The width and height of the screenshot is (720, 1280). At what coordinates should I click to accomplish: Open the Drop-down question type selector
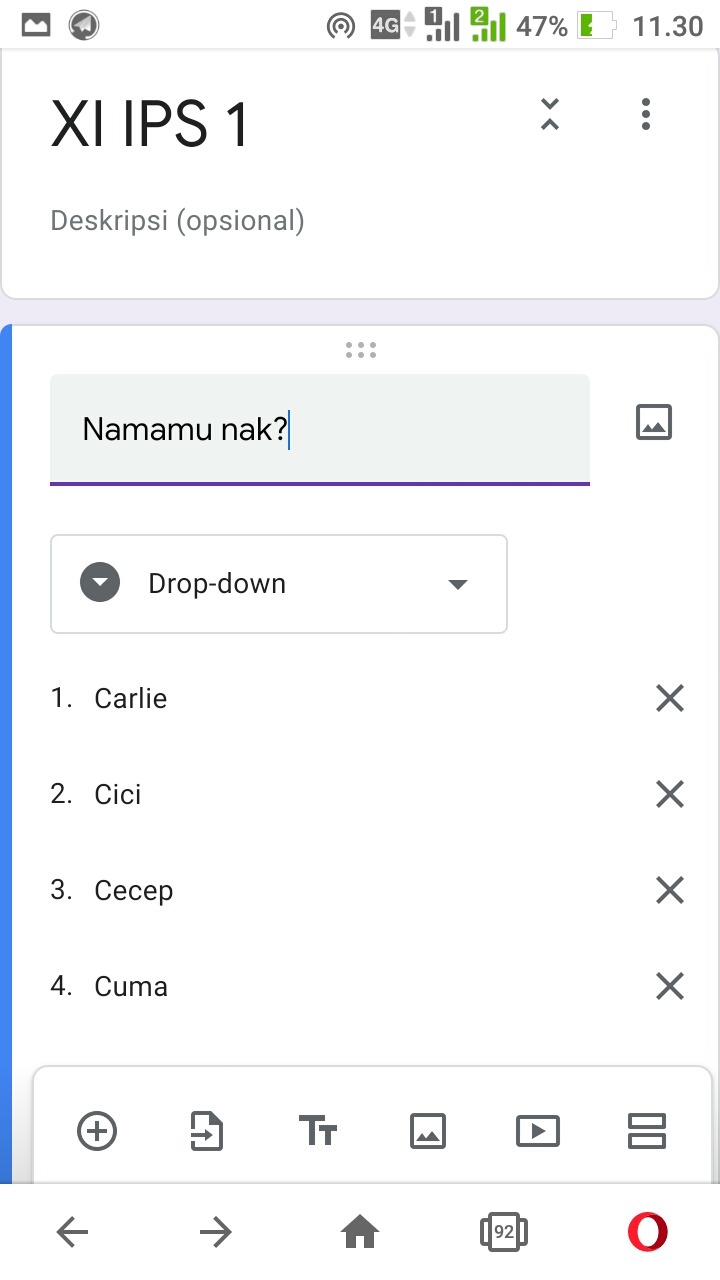[278, 584]
